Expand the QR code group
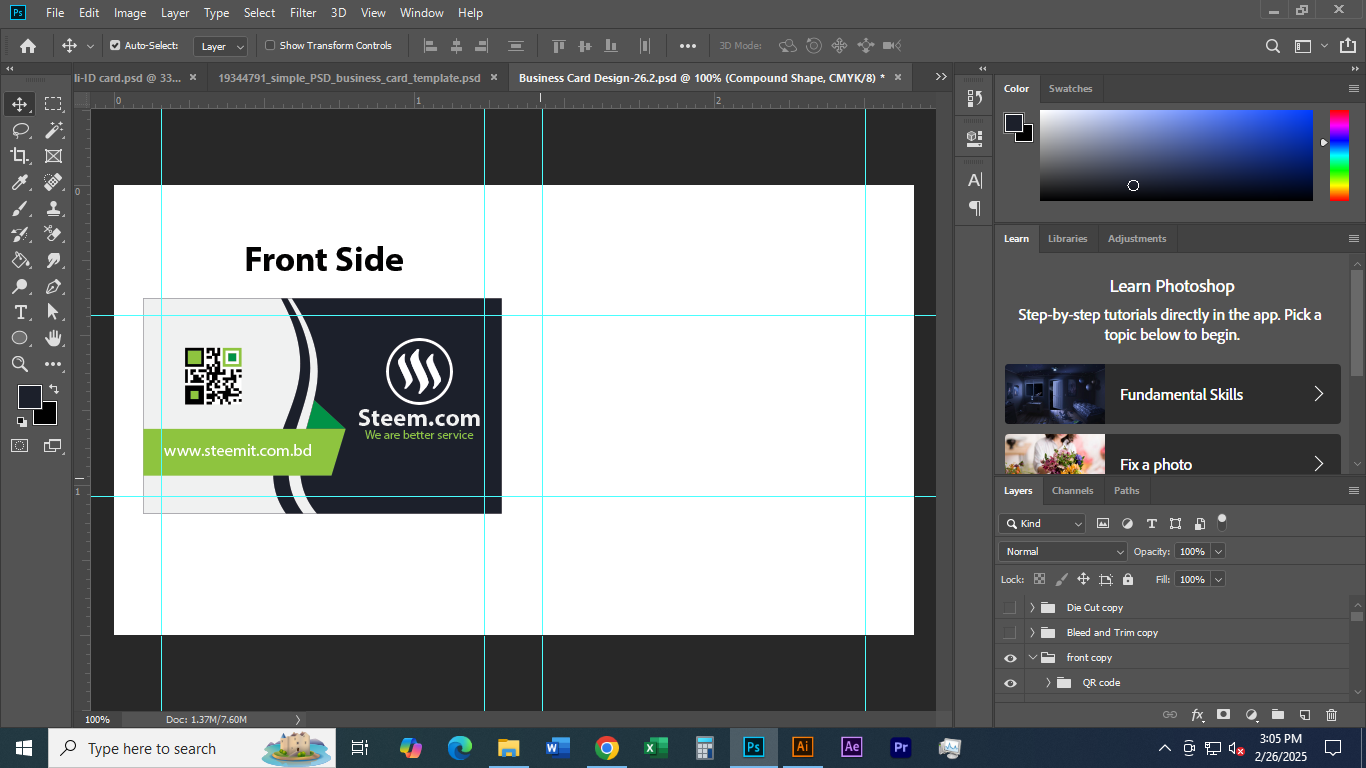 coord(1048,683)
